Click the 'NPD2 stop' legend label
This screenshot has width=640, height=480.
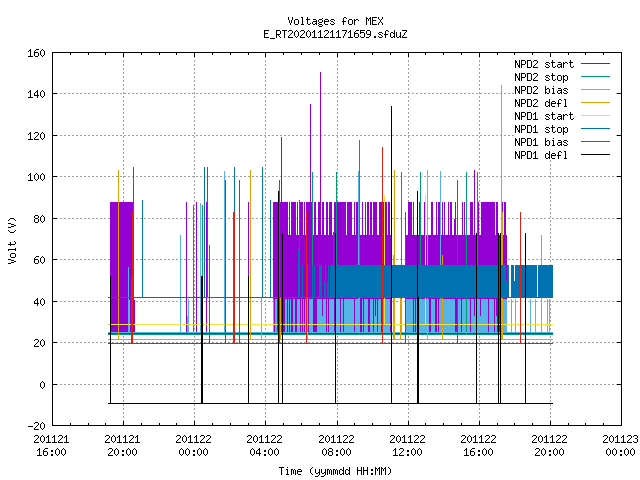[x=541, y=77]
